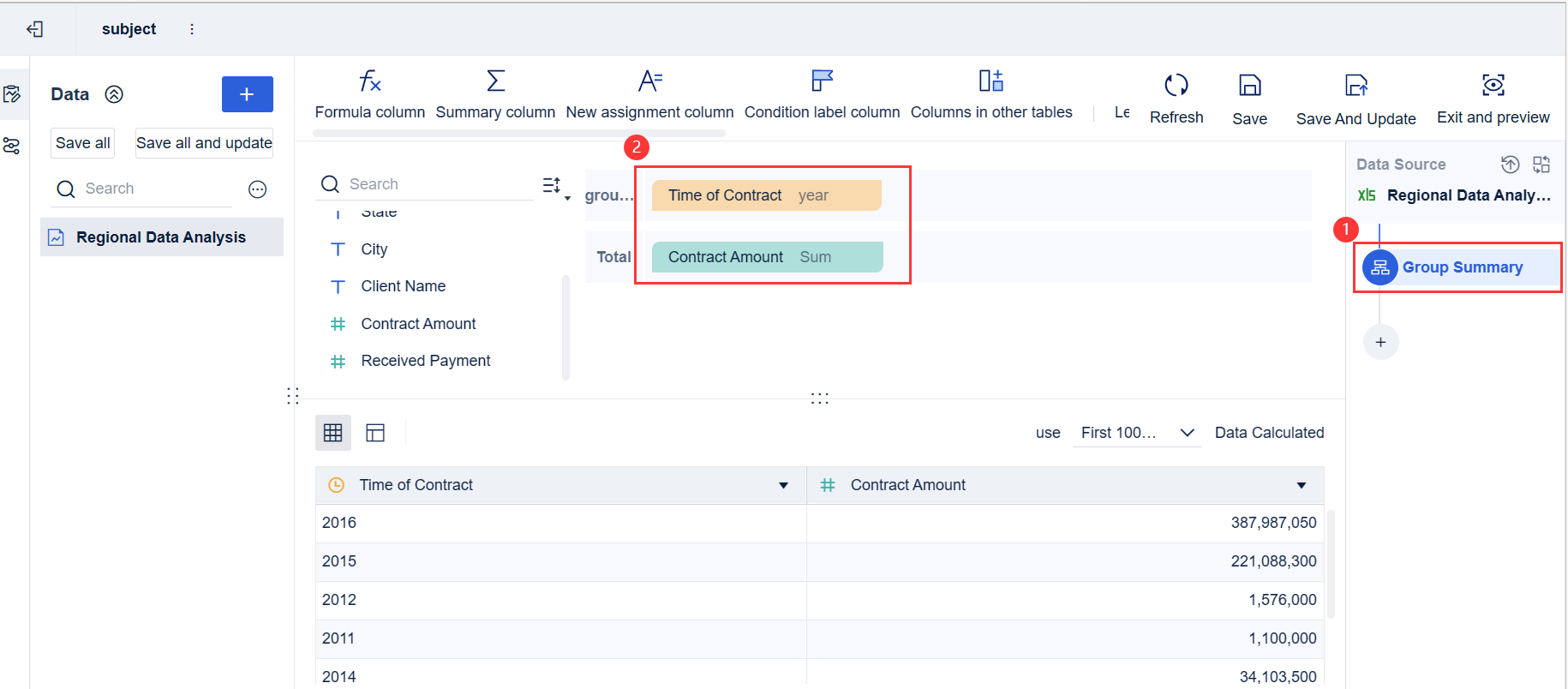
Task: Collapse the Data panel chevron
Action: (x=114, y=94)
